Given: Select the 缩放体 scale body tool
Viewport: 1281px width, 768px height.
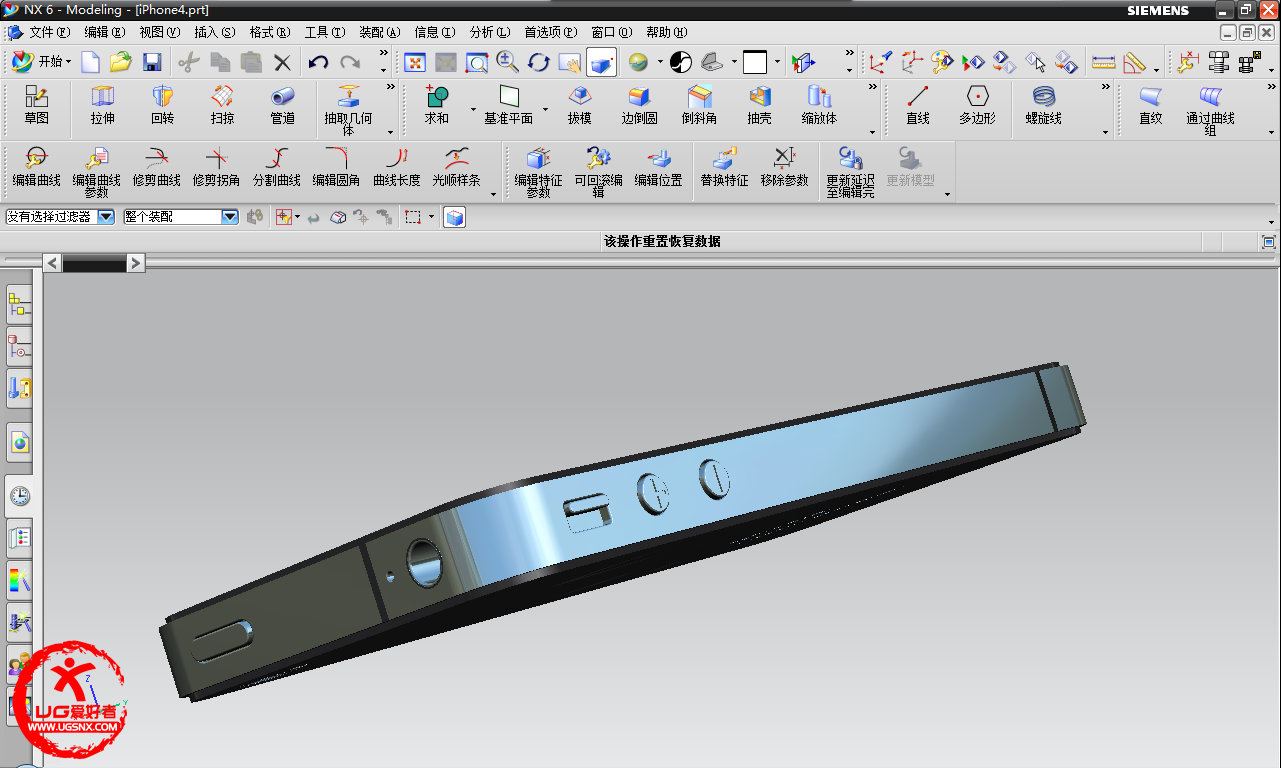Looking at the screenshot, I should point(819,106).
